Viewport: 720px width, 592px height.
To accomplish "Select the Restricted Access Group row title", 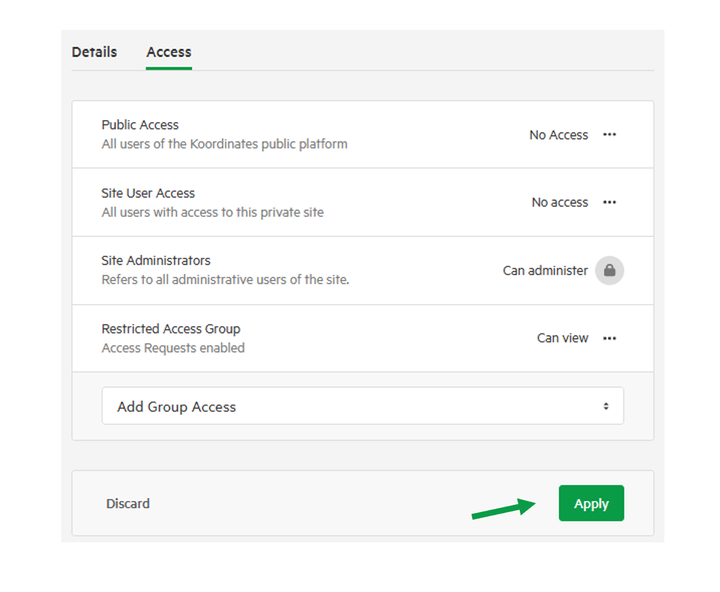I will click(x=171, y=329).
